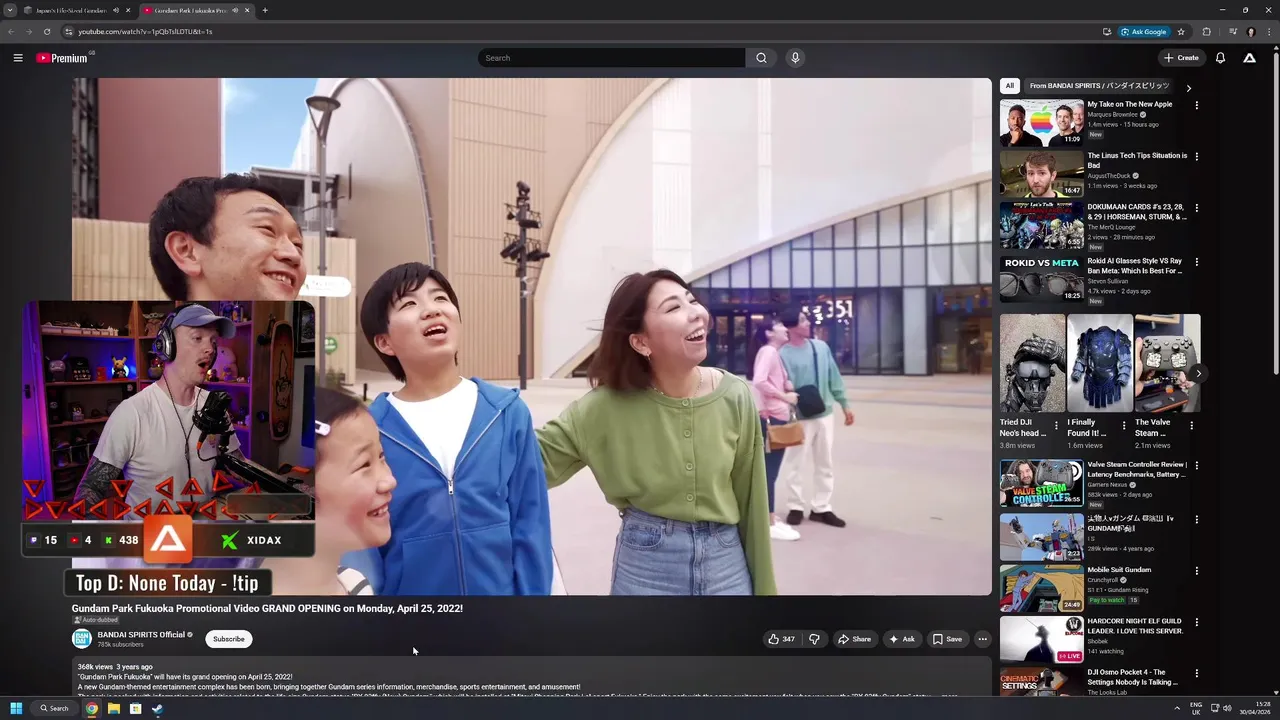Viewport: 1280px width, 720px height.
Task: Advance the Shorts shelf with next arrow
Action: (x=1198, y=374)
